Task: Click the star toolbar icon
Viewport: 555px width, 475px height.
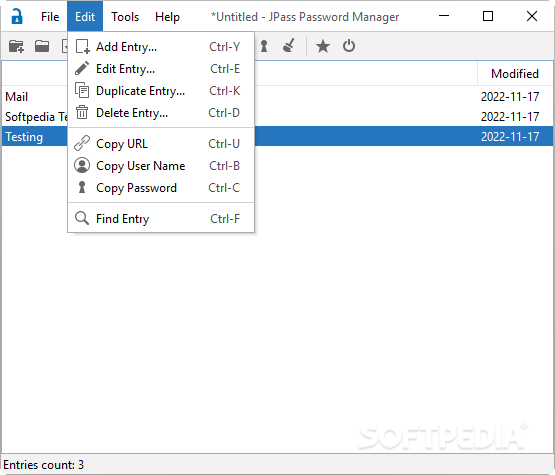Action: click(x=323, y=46)
